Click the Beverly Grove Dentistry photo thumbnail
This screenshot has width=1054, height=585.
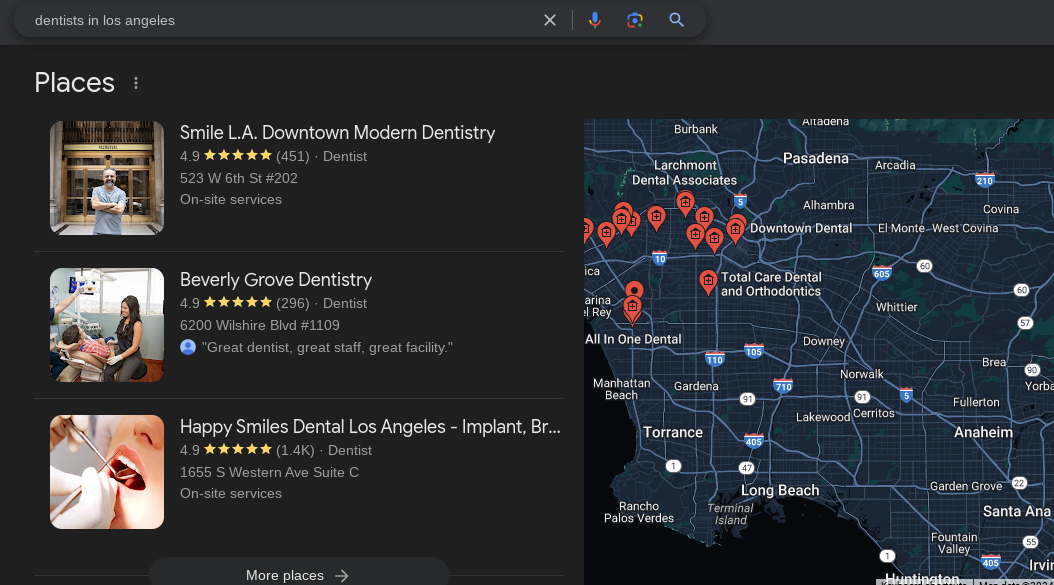[x=107, y=325]
